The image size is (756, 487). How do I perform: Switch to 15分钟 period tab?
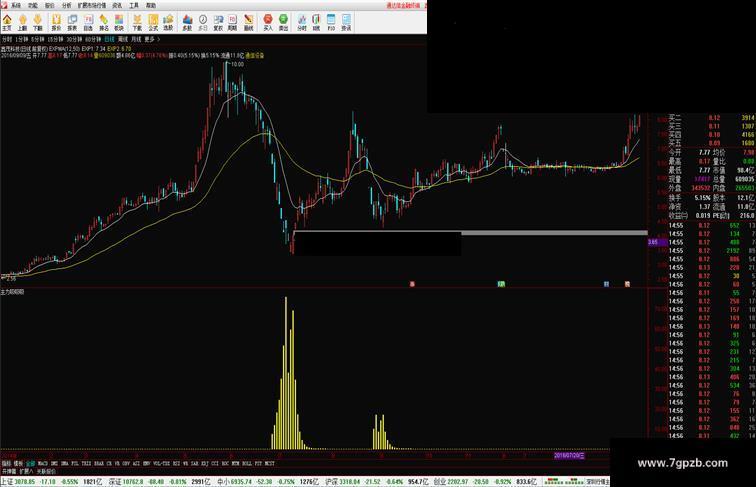point(55,39)
